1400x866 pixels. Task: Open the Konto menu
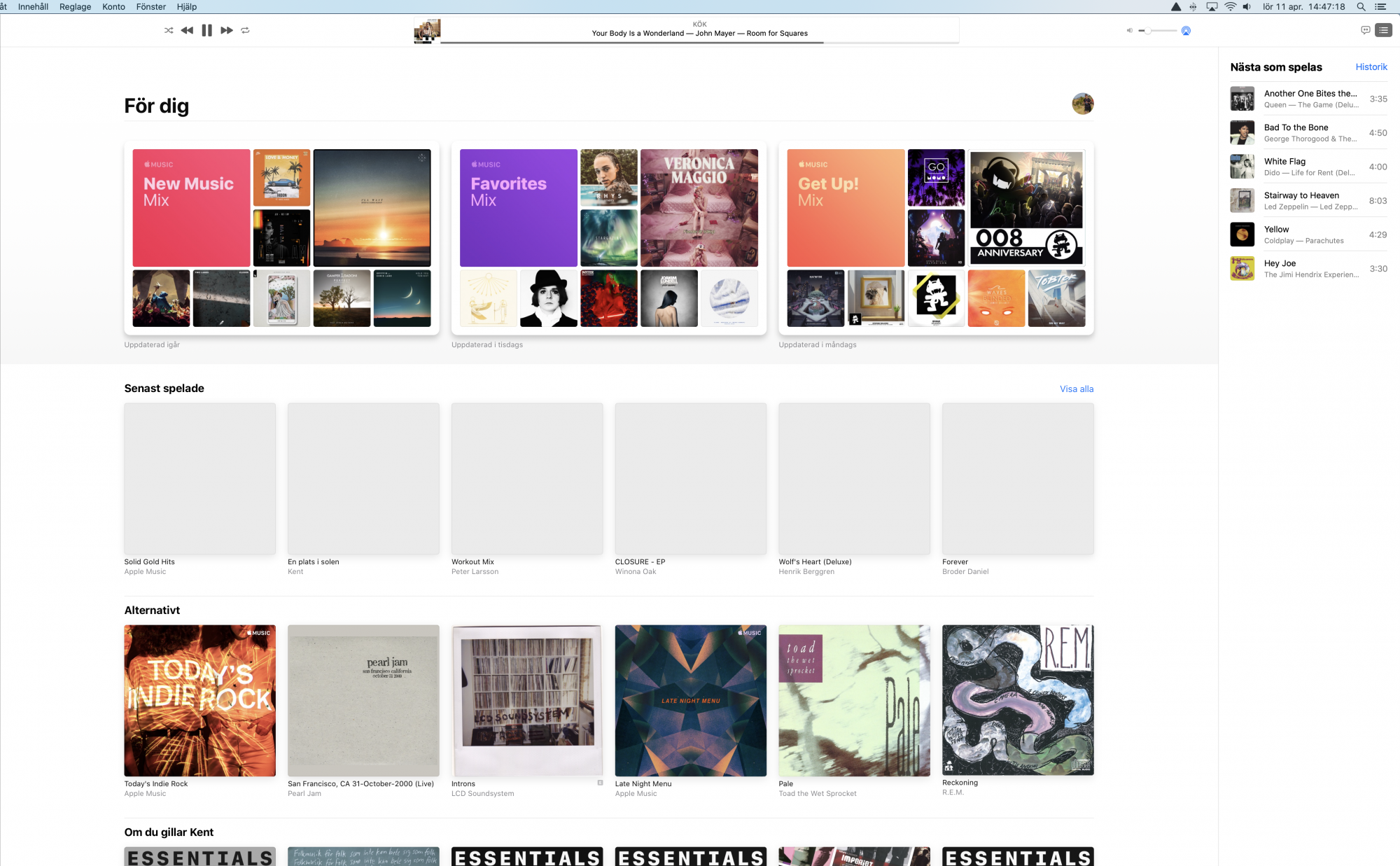(x=113, y=6)
